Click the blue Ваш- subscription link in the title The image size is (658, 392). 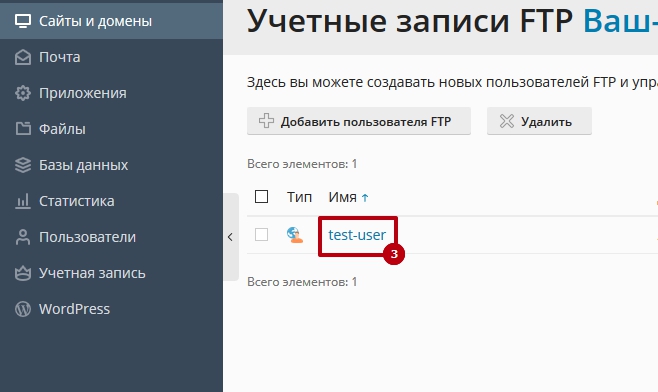[620, 20]
